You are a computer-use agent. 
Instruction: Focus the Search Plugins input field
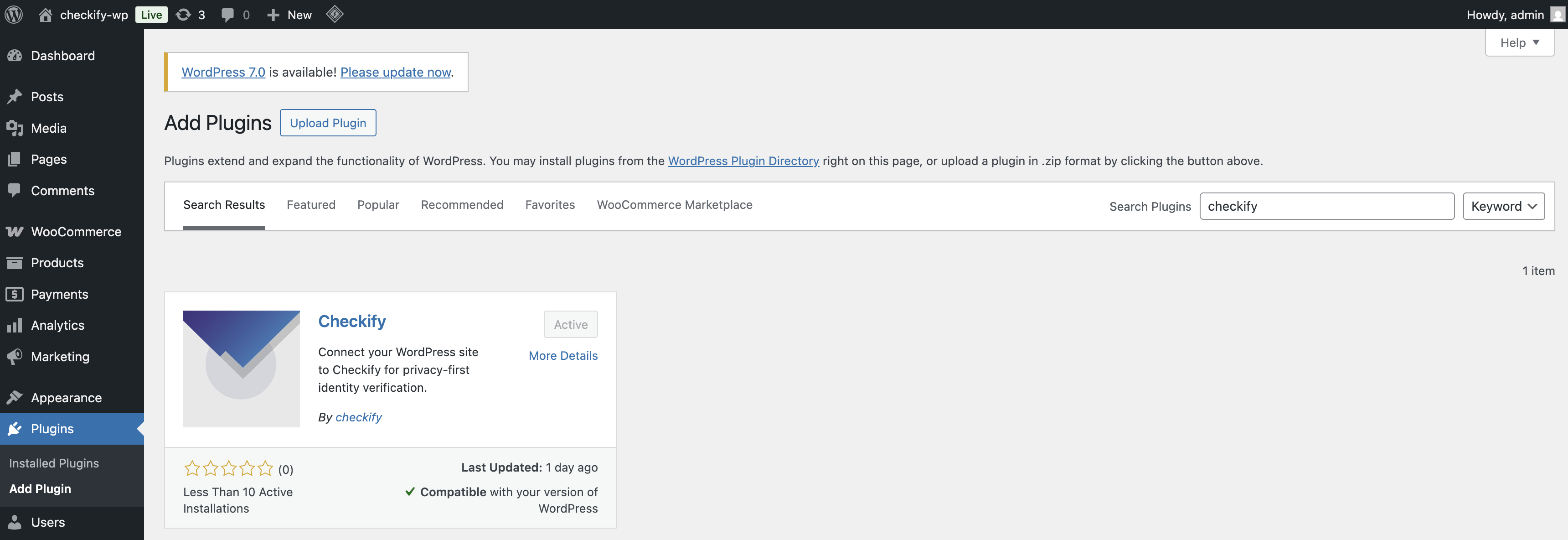click(x=1327, y=207)
